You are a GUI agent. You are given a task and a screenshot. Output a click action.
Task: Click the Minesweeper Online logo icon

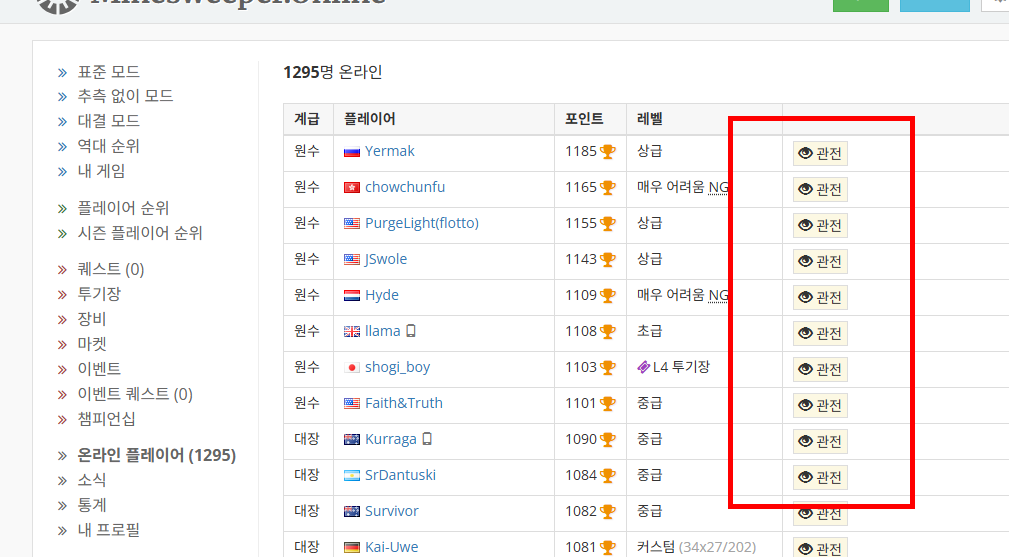58,6
